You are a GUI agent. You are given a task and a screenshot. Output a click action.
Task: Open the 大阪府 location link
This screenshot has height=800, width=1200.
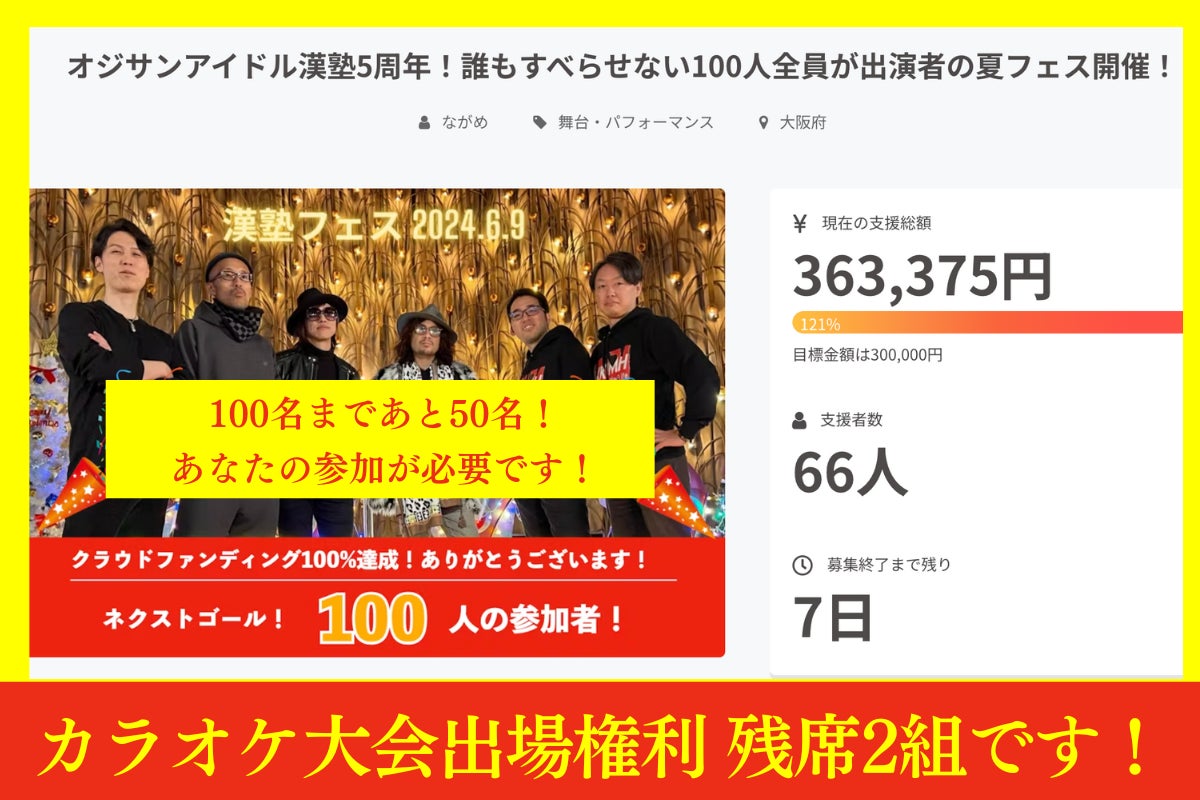[803, 123]
